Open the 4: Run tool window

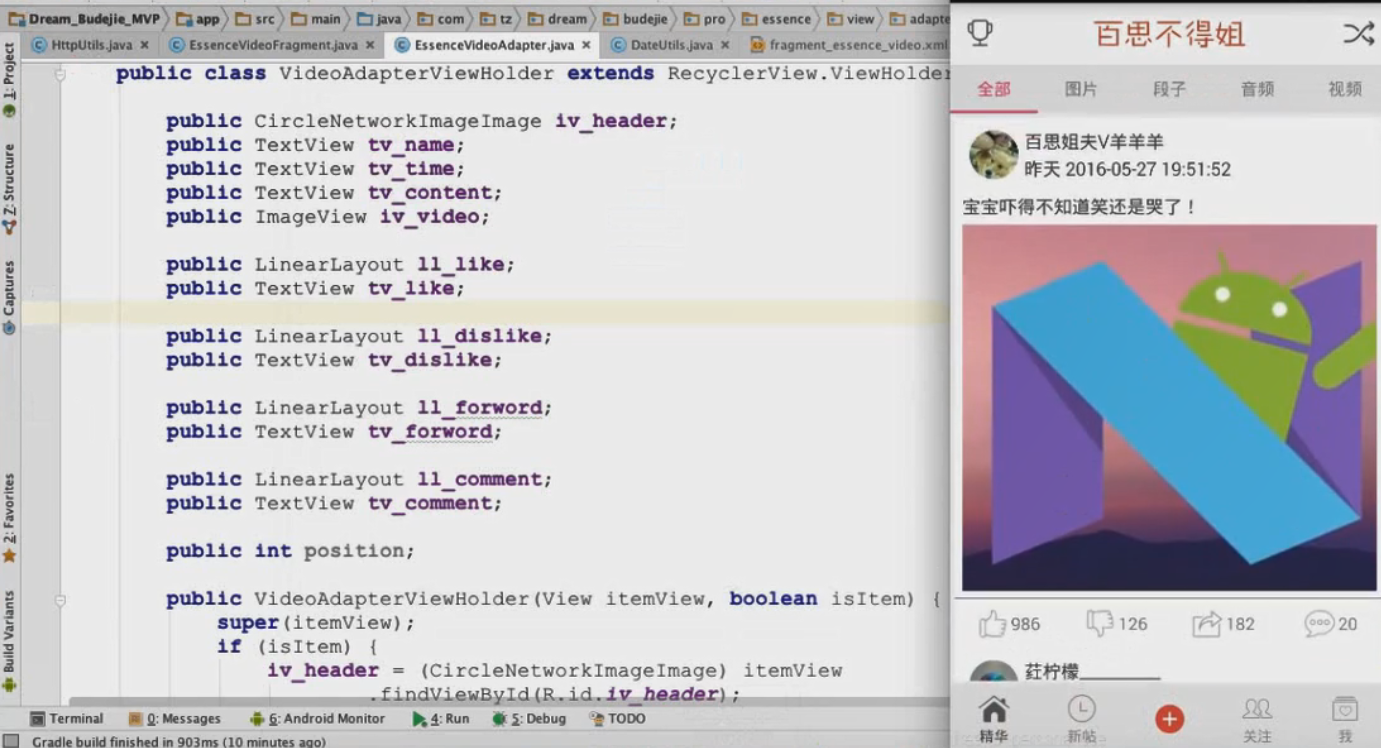(x=441, y=718)
